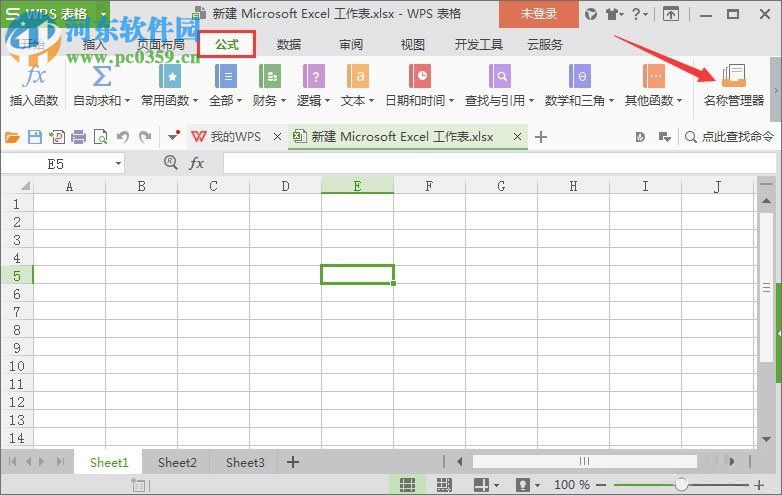Screen dimensions: 782x495
Task: Open the Financial (财务) functions icon
Action: tap(269, 76)
